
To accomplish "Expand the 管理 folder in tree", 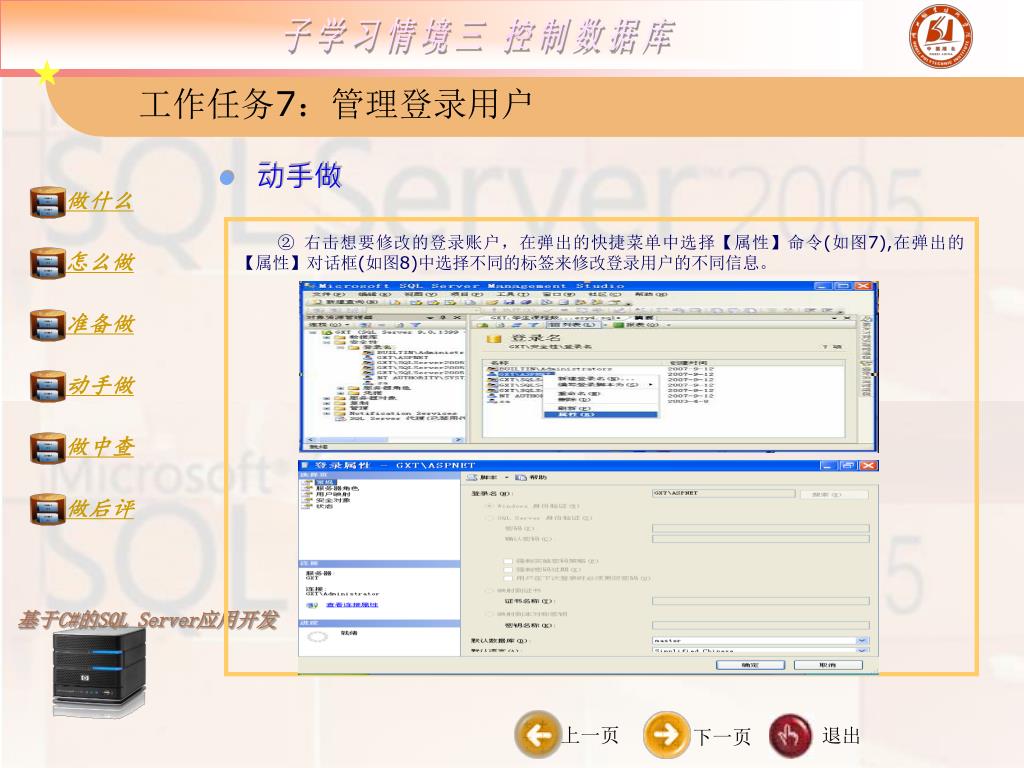I will [327, 408].
